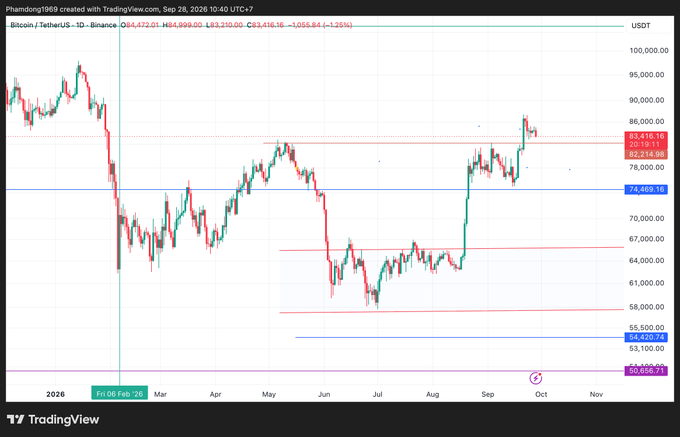Click the Jul label on time axis
The image size is (680, 437).
pos(378,394)
